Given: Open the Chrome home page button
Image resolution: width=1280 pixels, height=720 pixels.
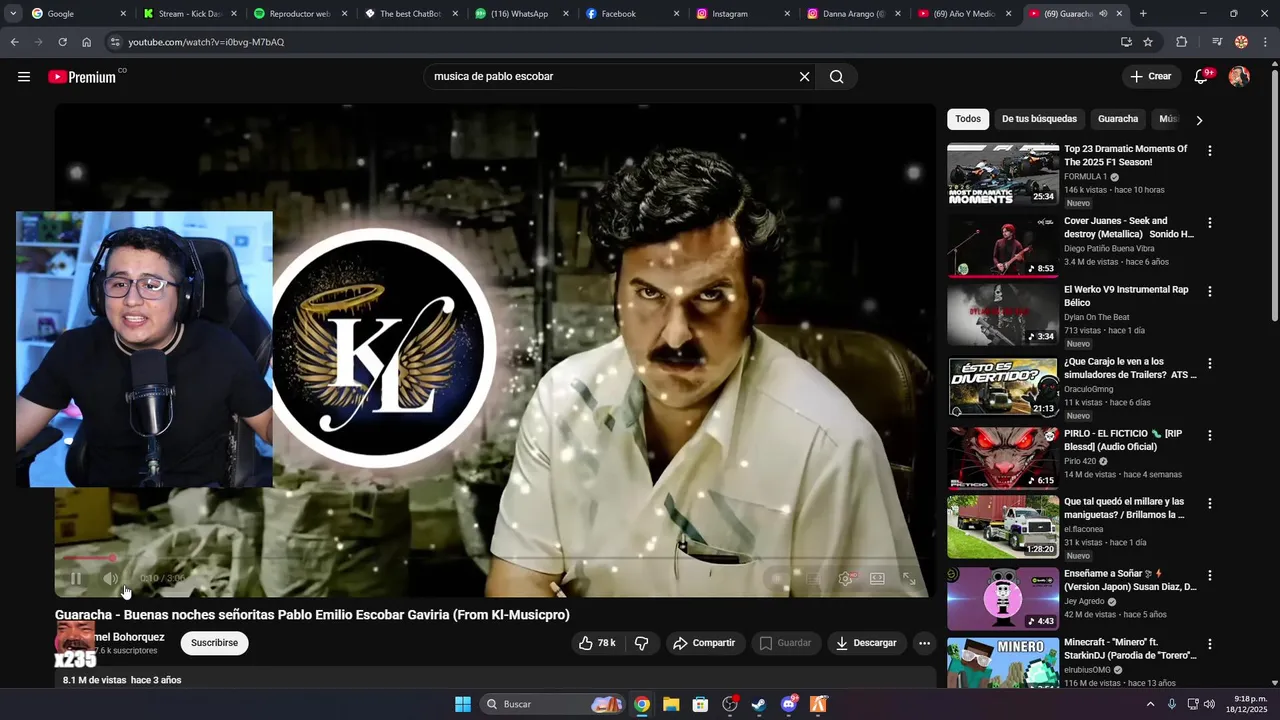Looking at the screenshot, I should [86, 42].
